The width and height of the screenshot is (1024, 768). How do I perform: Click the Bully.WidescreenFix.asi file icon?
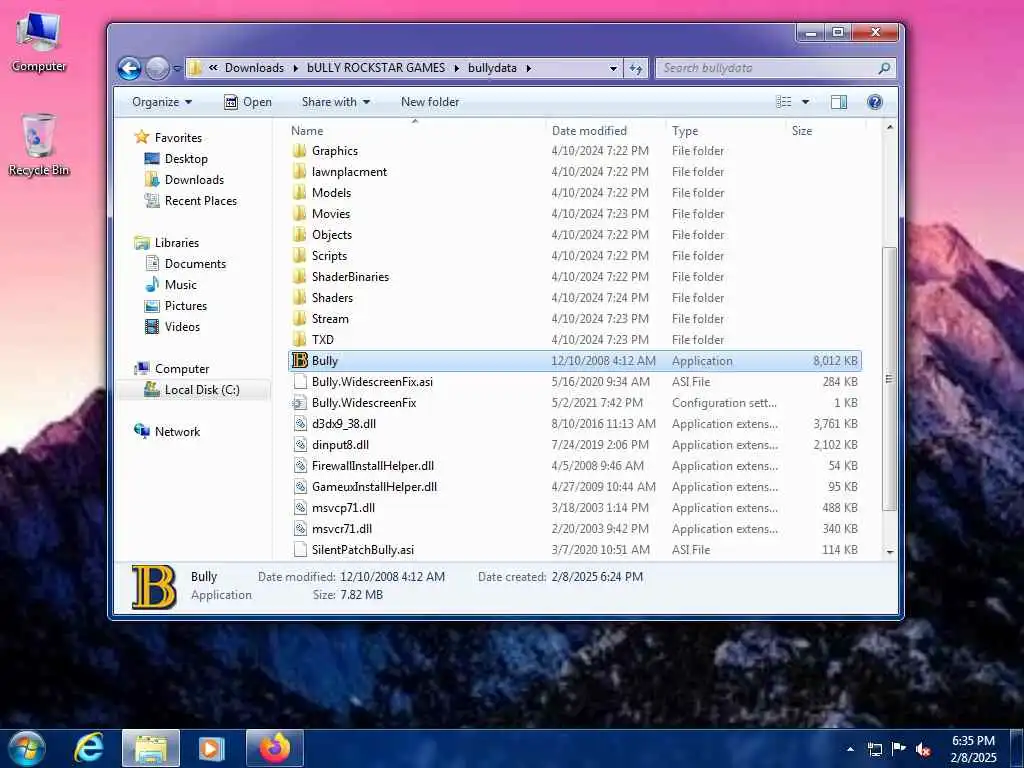click(300, 382)
